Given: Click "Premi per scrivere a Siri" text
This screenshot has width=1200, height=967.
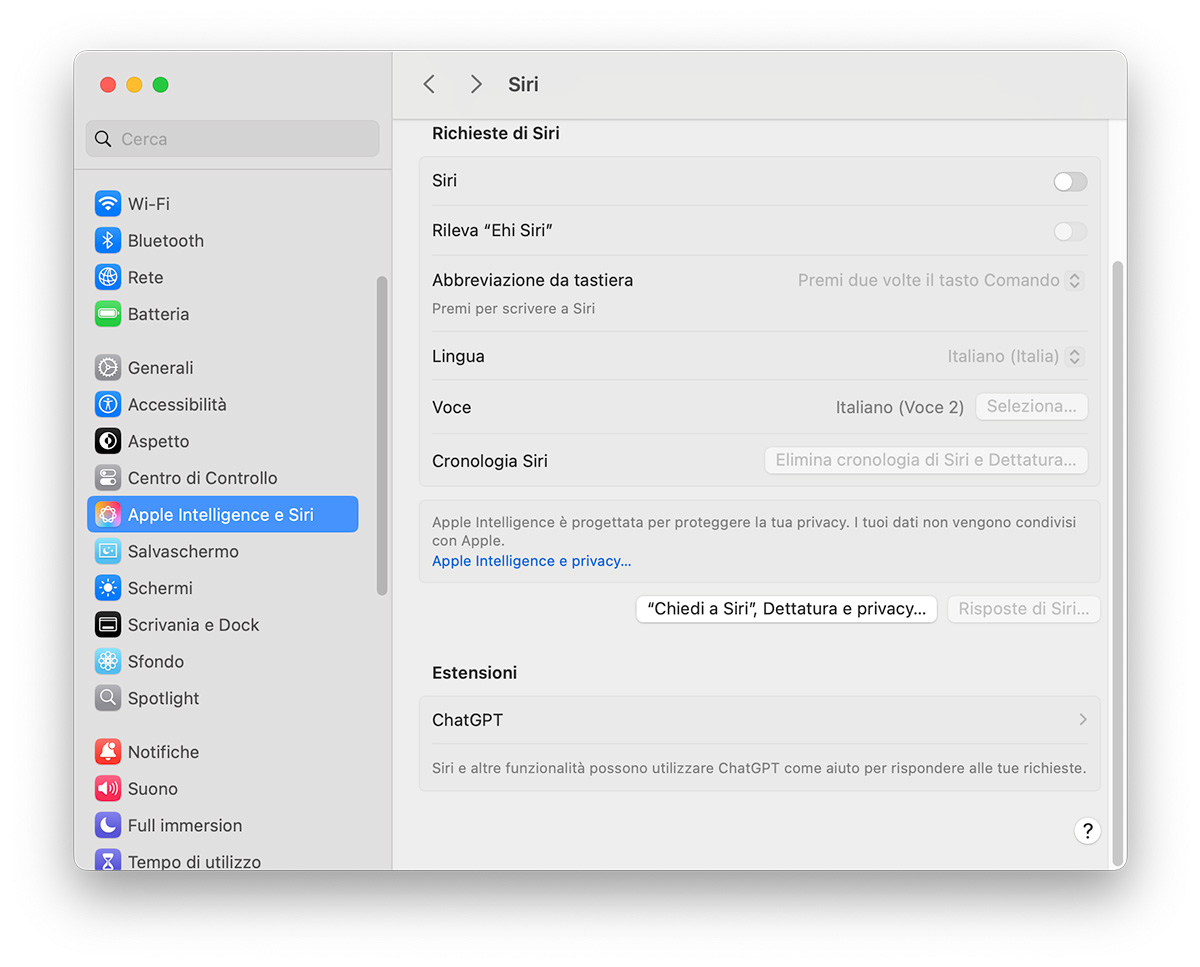Looking at the screenshot, I should (513, 309).
